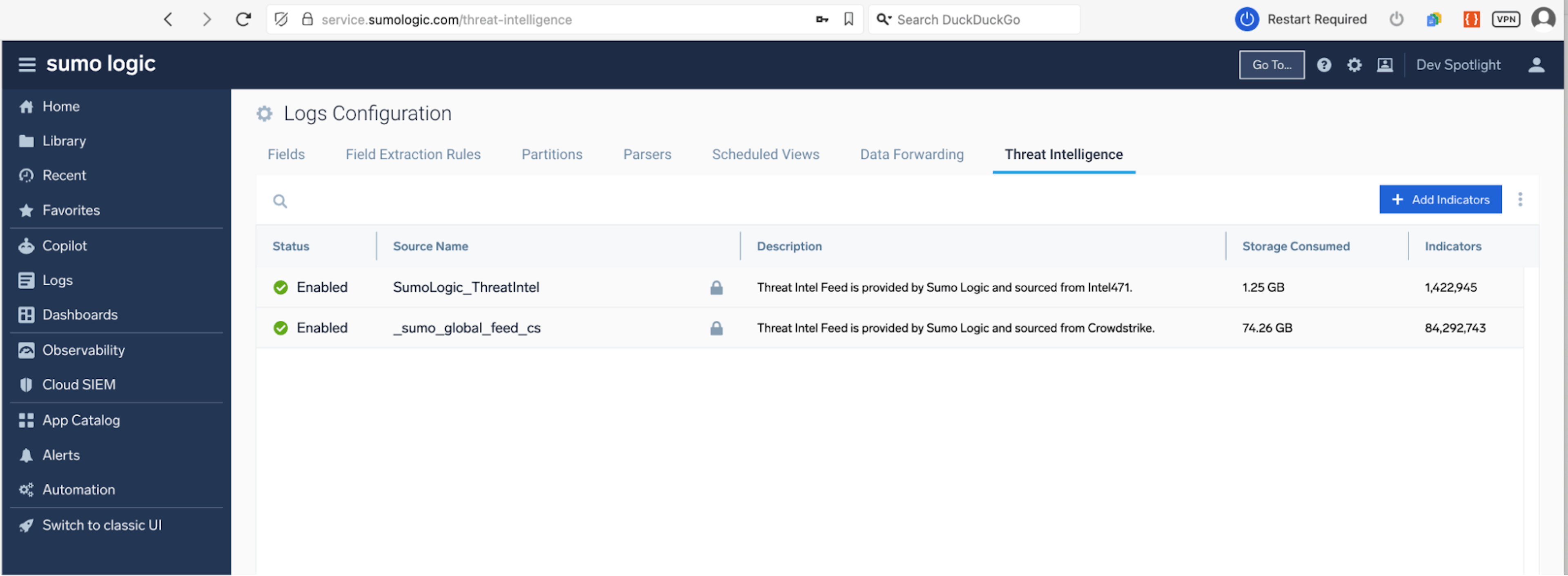Click the SumoLogic_ThreatIntel source name
Image resolution: width=1568 pixels, height=576 pixels.
465,288
